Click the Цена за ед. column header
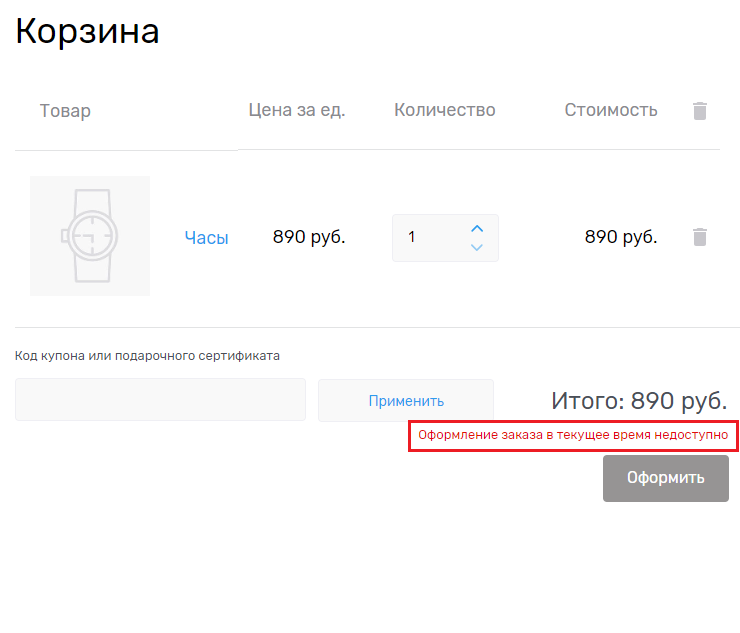This screenshot has width=740, height=633. (x=297, y=110)
